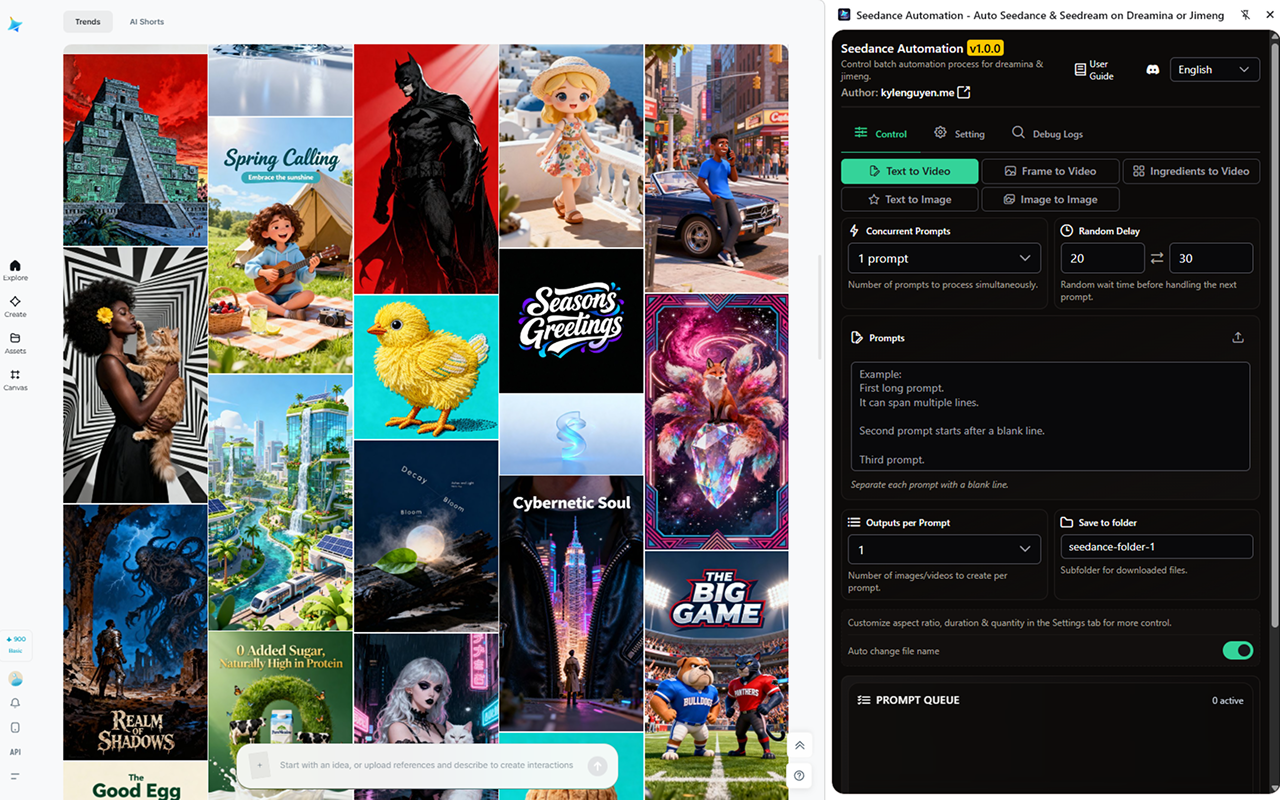The image size is (1280, 800).
Task: Open the Seasons Greetings thumbnail
Action: tap(571, 320)
